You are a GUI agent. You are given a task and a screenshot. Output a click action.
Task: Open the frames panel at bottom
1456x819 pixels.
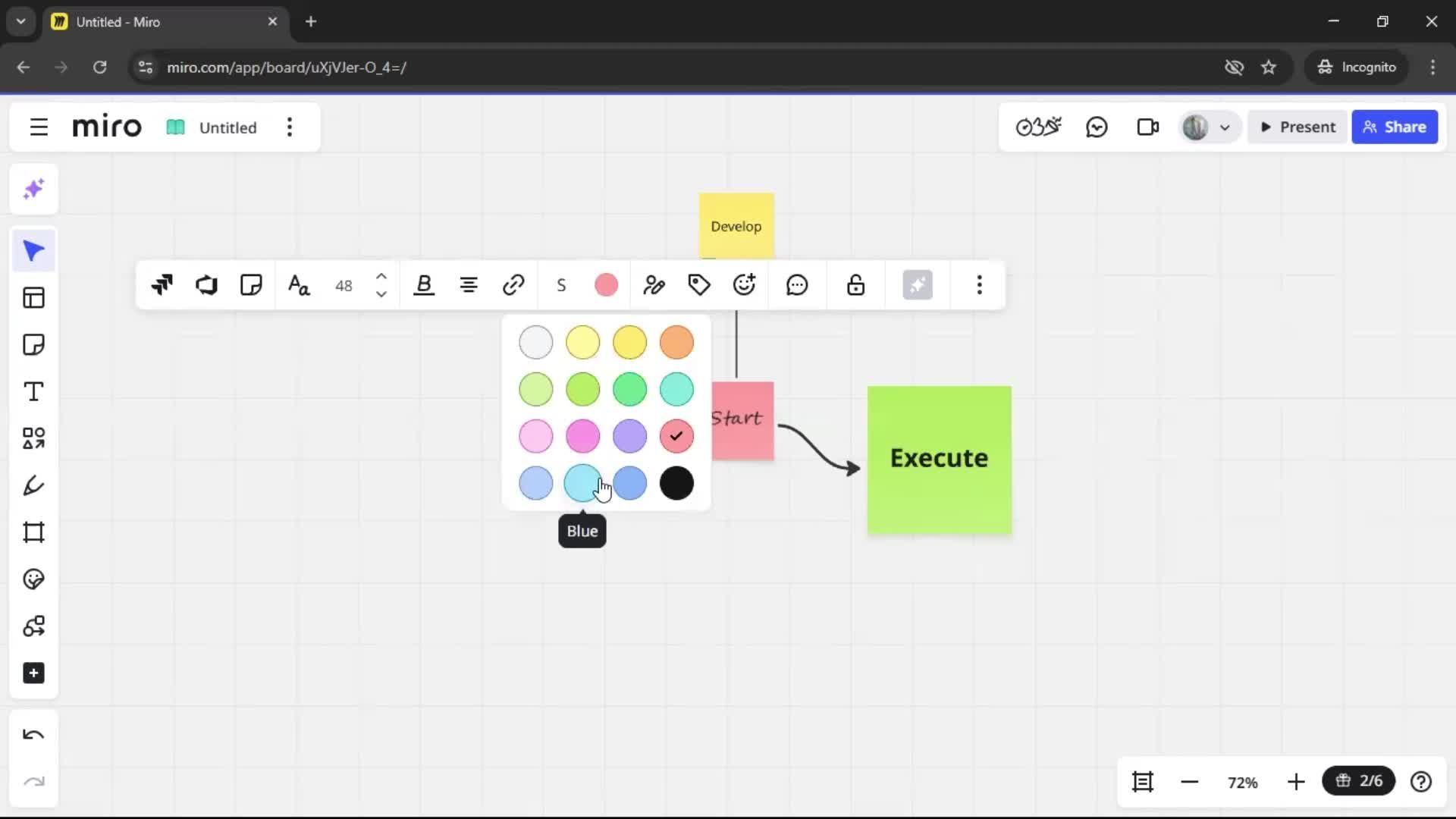[1143, 782]
